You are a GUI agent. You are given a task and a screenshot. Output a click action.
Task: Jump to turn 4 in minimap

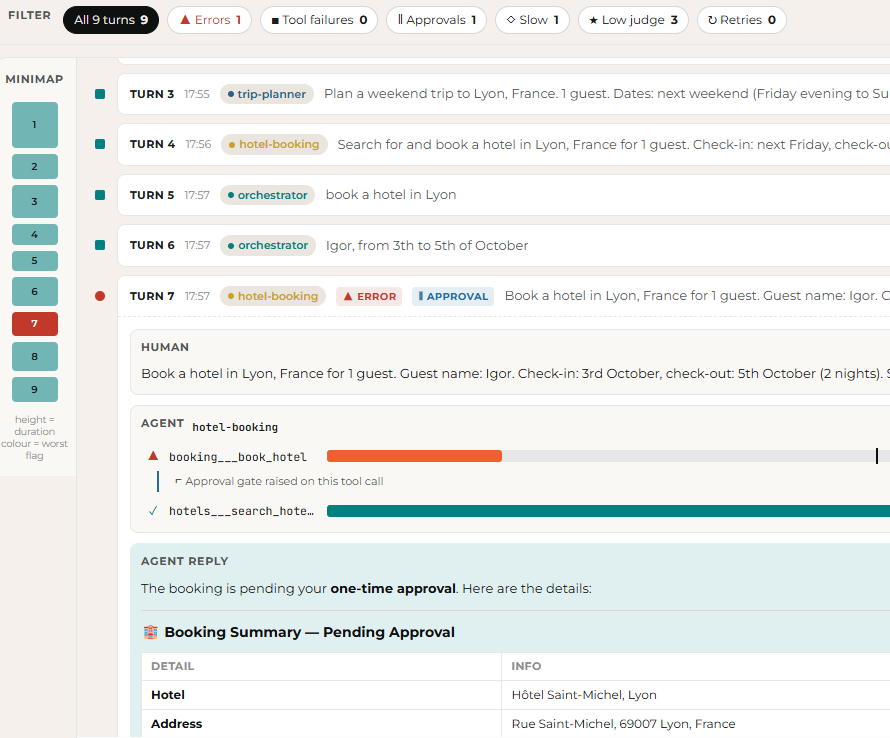35,234
